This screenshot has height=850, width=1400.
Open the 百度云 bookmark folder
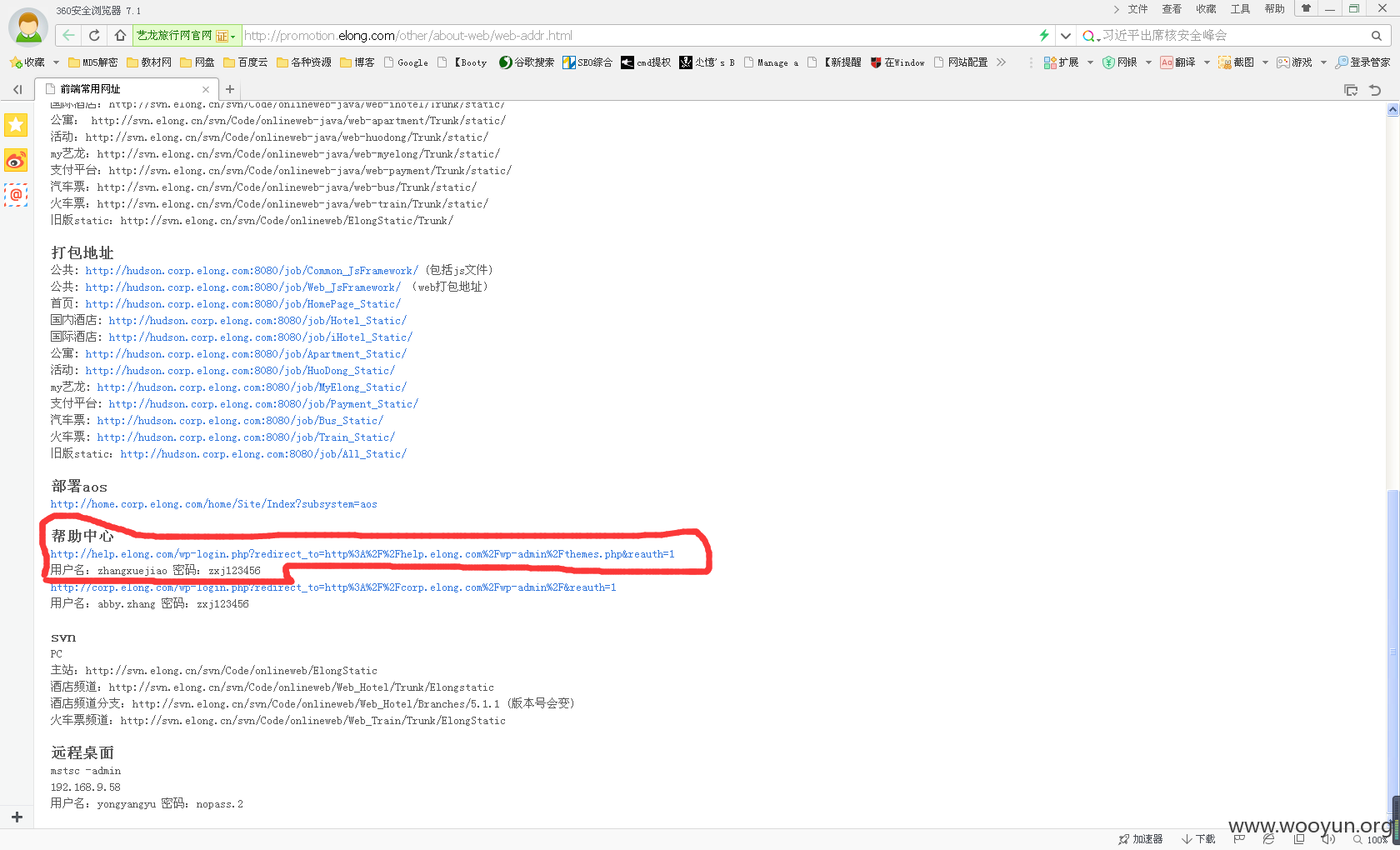246,62
